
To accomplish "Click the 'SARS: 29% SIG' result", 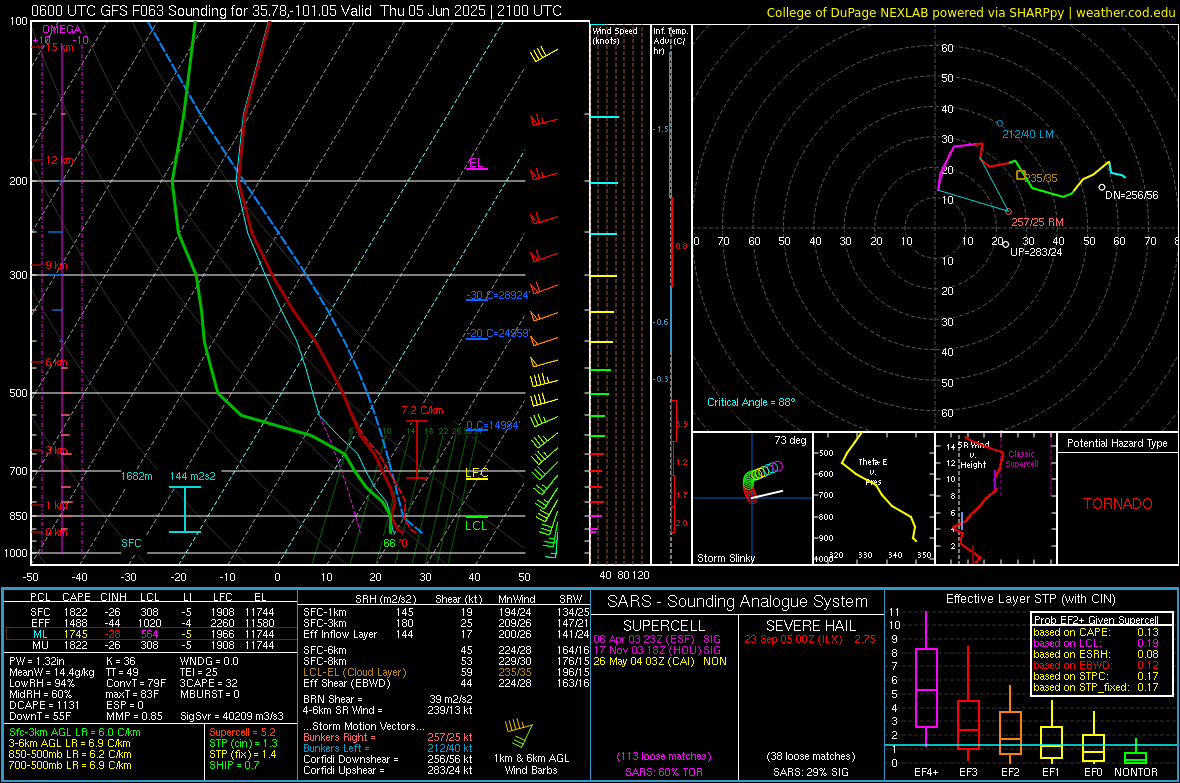I will click(810, 772).
